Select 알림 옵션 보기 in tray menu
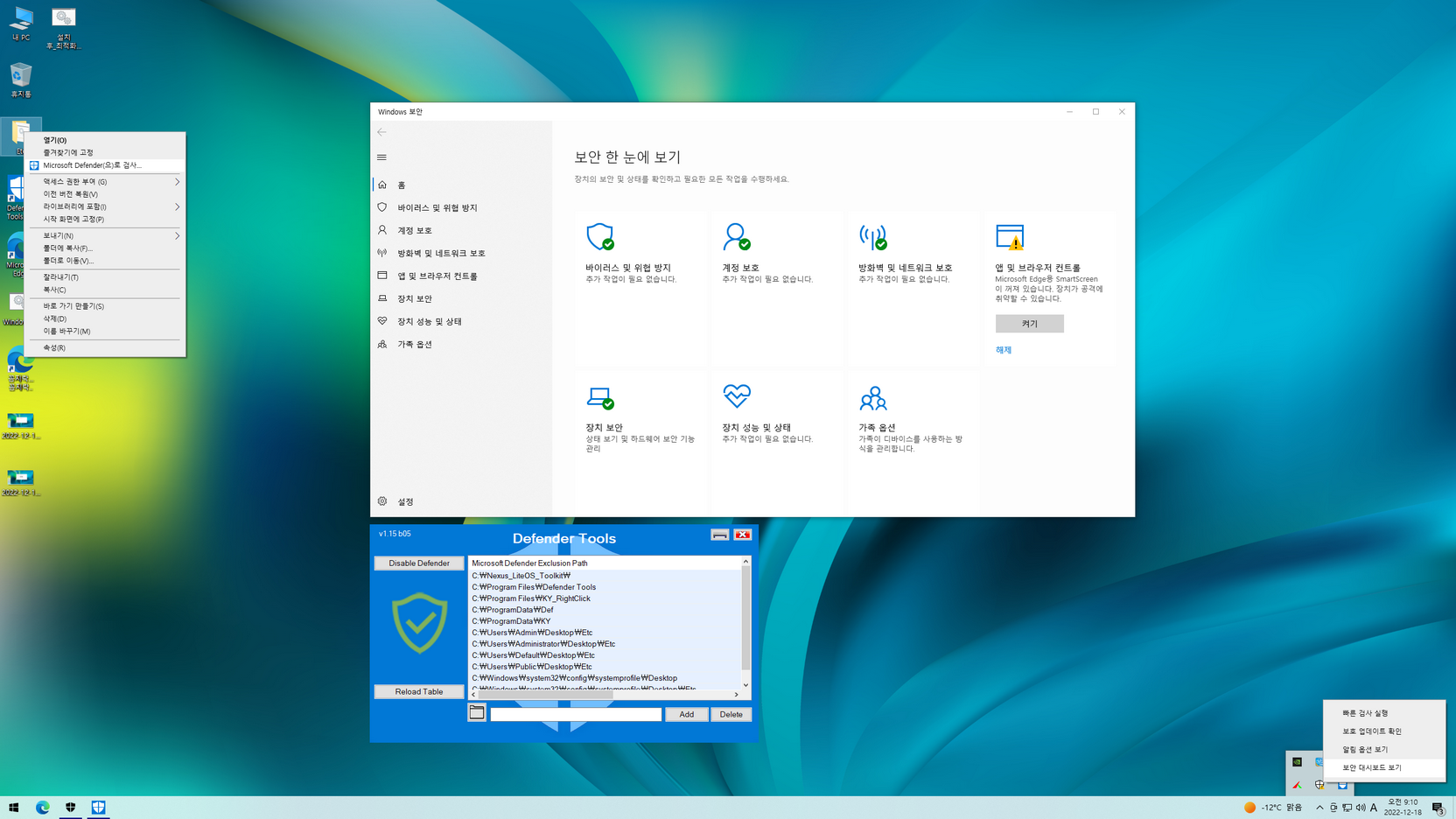This screenshot has height=819, width=1456. tap(1384, 750)
